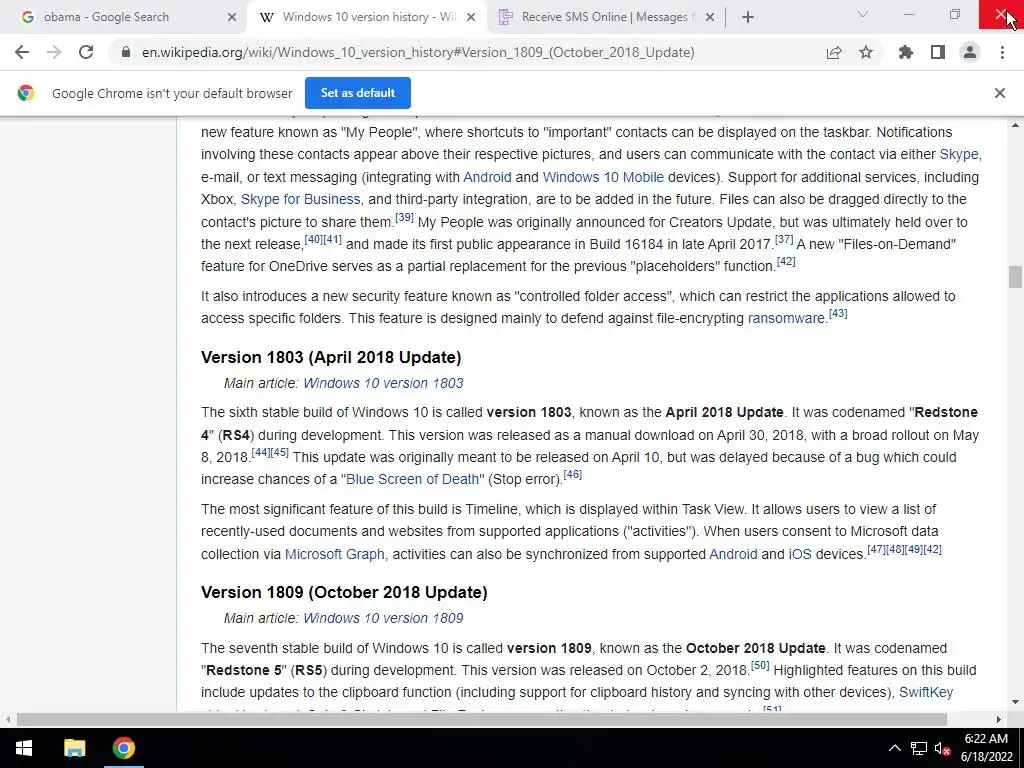This screenshot has width=1024, height=768.
Task: Click citation reference 47
Action: [876, 549]
